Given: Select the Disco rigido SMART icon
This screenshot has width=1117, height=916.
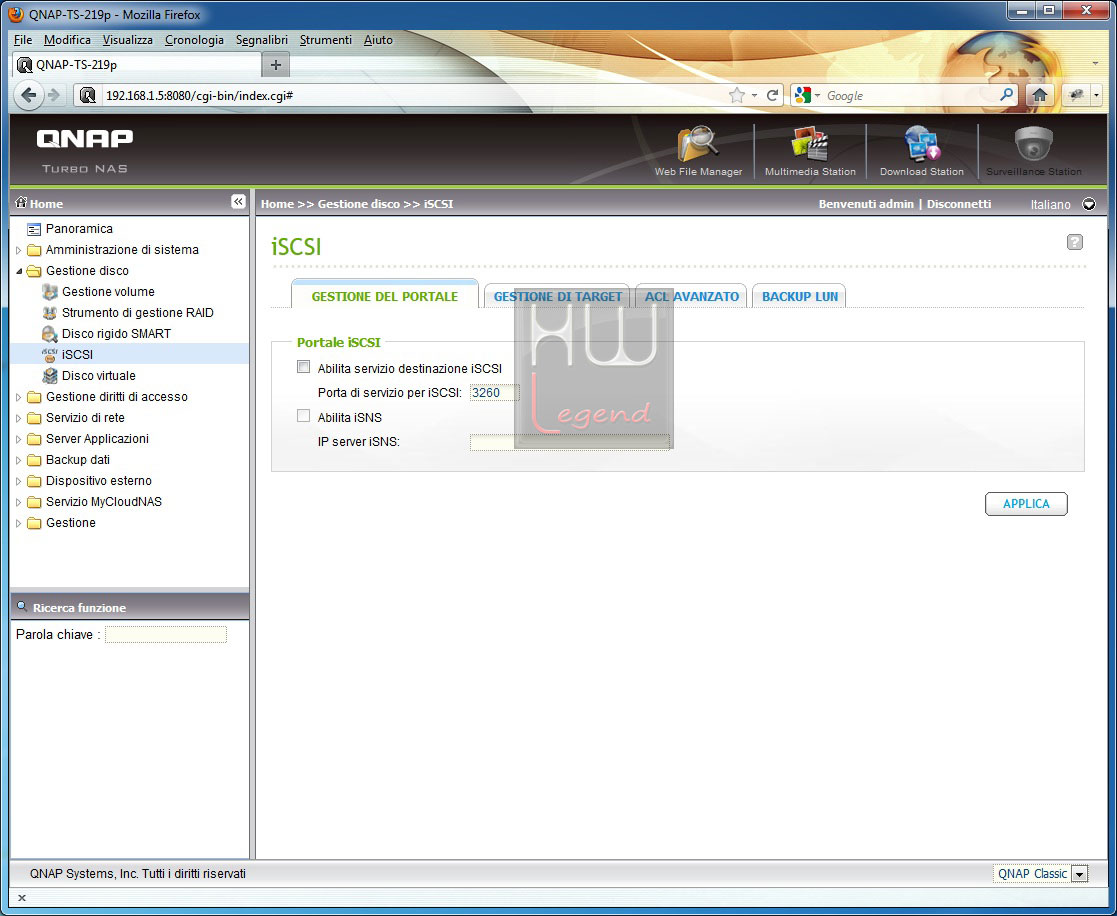Looking at the screenshot, I should pyautogui.click(x=50, y=334).
